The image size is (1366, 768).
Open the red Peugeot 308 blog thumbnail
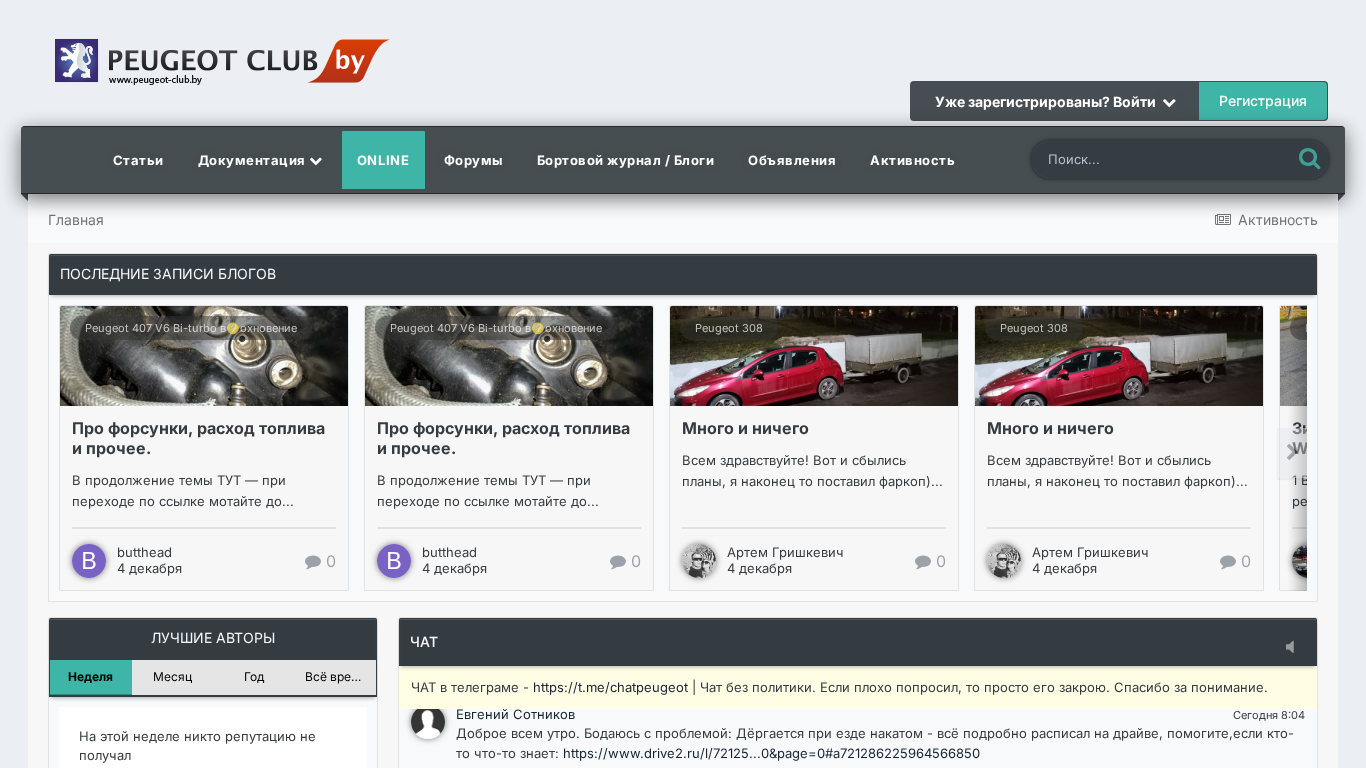tap(813, 356)
